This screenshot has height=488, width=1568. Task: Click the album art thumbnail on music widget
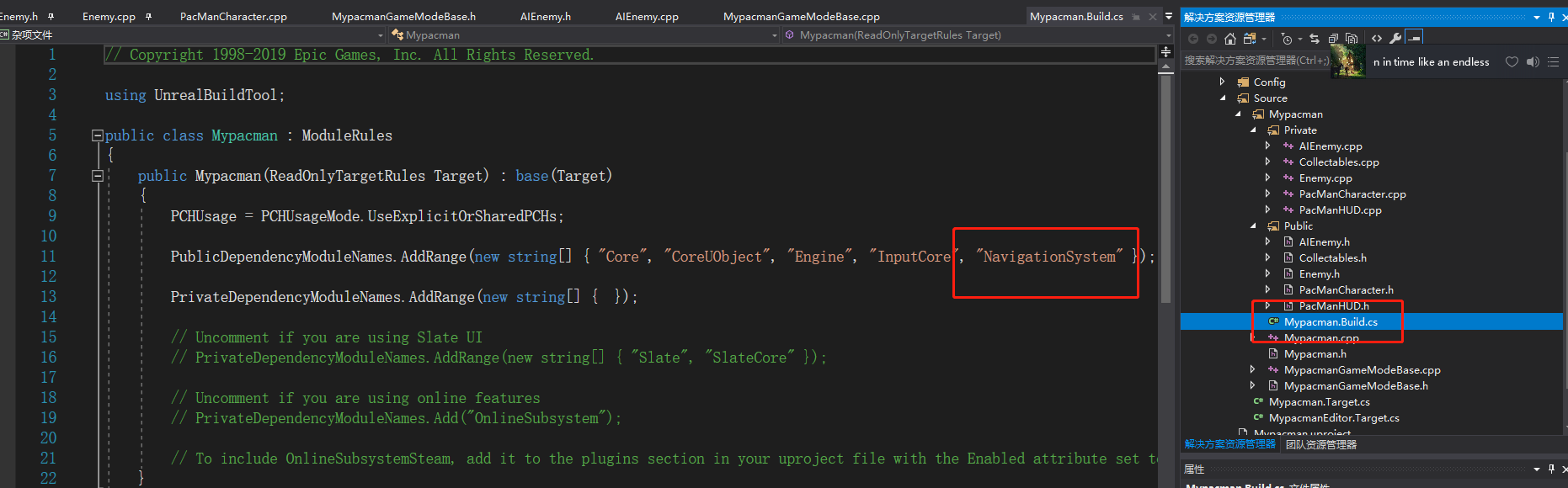pos(1348,61)
